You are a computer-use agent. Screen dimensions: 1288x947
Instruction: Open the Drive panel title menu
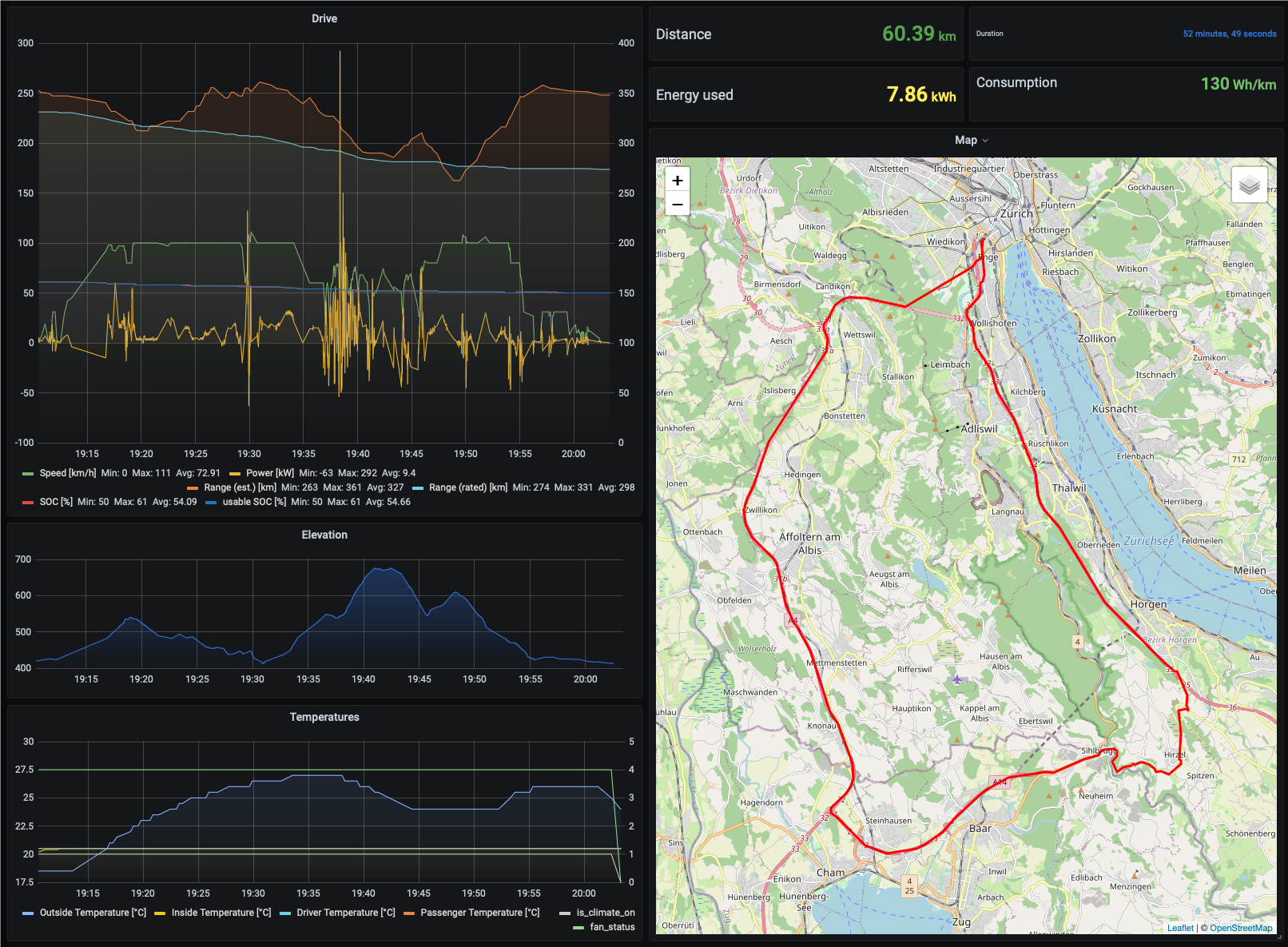[324, 18]
